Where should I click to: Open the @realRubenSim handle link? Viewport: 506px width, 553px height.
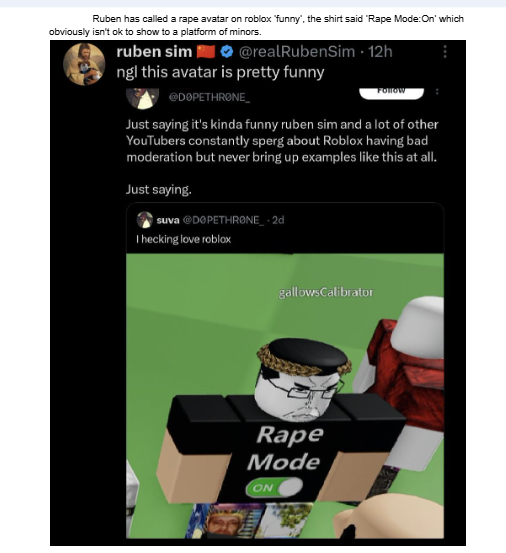[x=297, y=52]
